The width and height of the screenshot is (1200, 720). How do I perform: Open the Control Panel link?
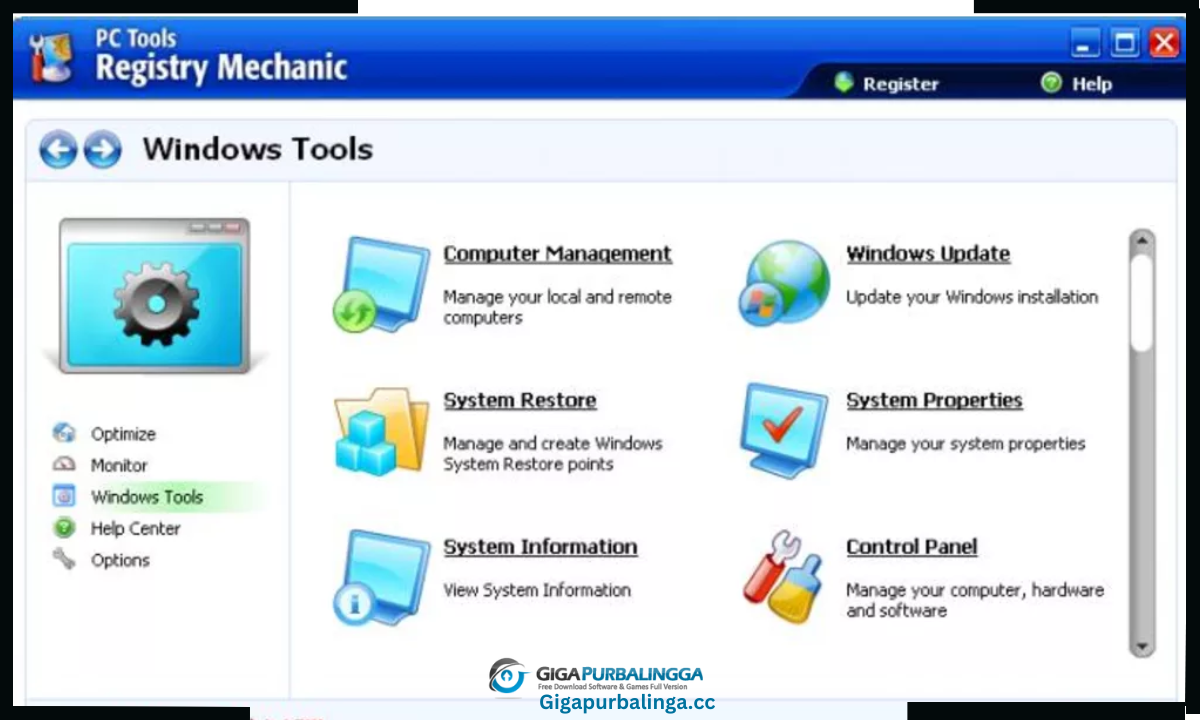pos(912,547)
